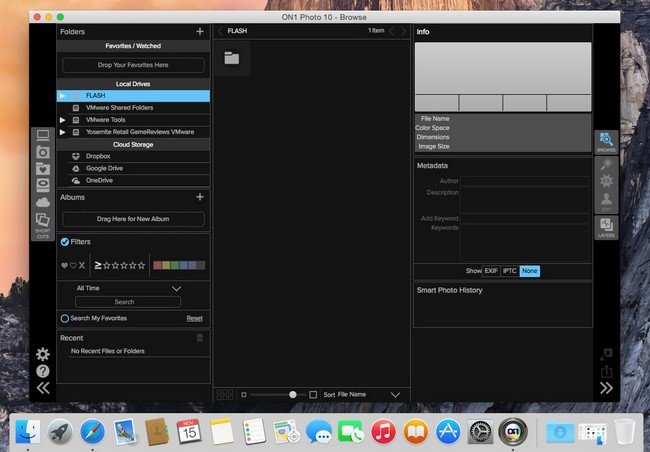Open the Sort File Name dropdown
Image resolution: width=650 pixels, height=452 pixels.
pyautogui.click(x=361, y=395)
